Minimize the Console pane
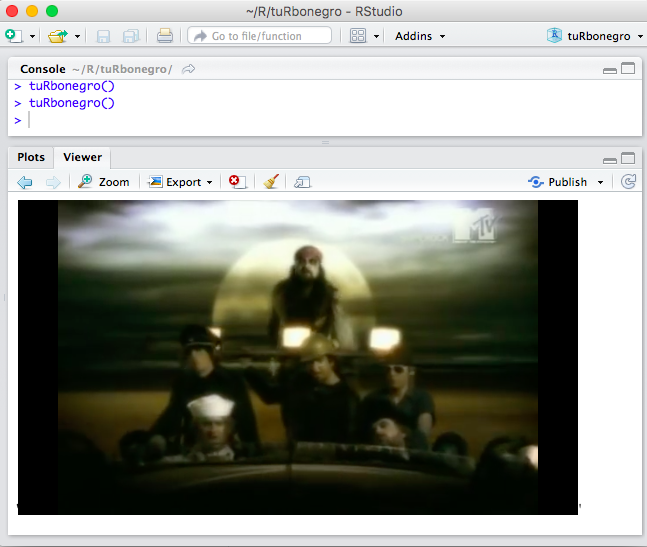 tap(610, 71)
